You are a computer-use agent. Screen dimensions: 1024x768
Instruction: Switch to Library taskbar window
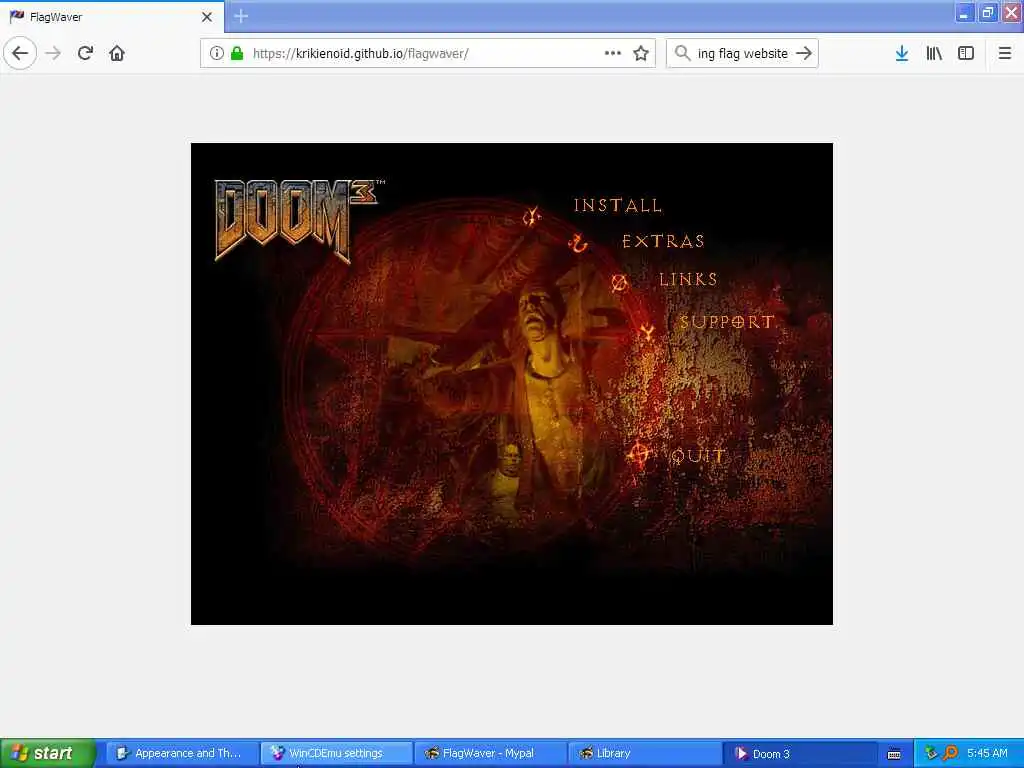click(643, 753)
